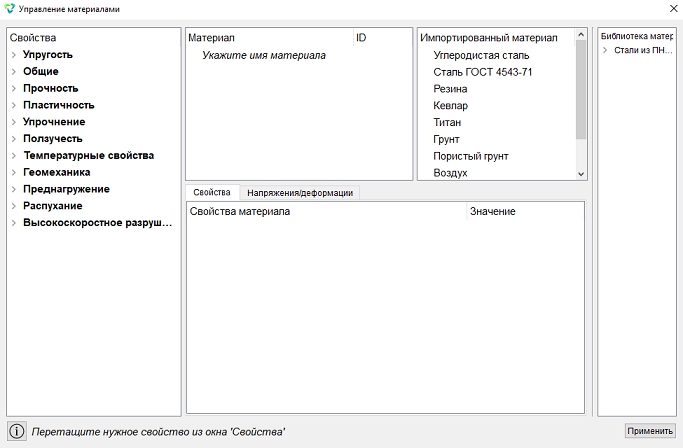Click scrollbar down arrow in imported materials

(x=581, y=174)
